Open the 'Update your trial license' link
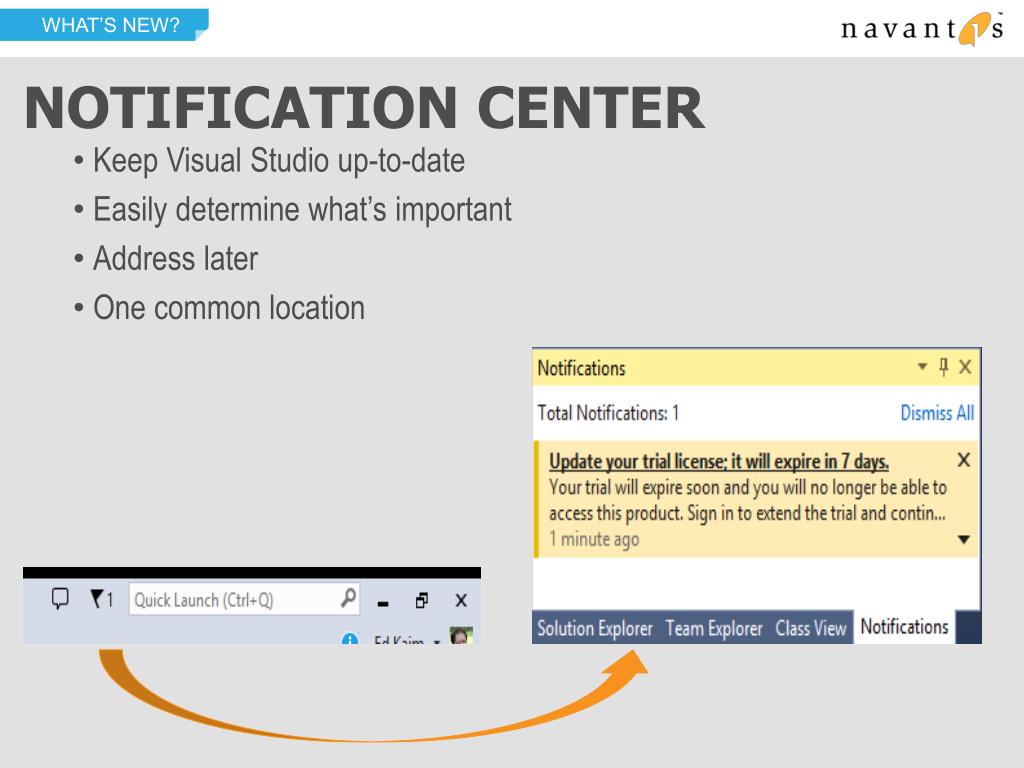Screen dimensions: 1024x768 [x=718, y=462]
